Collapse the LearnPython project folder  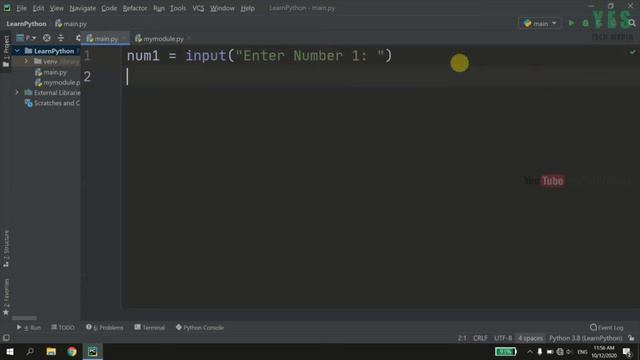pos(18,51)
